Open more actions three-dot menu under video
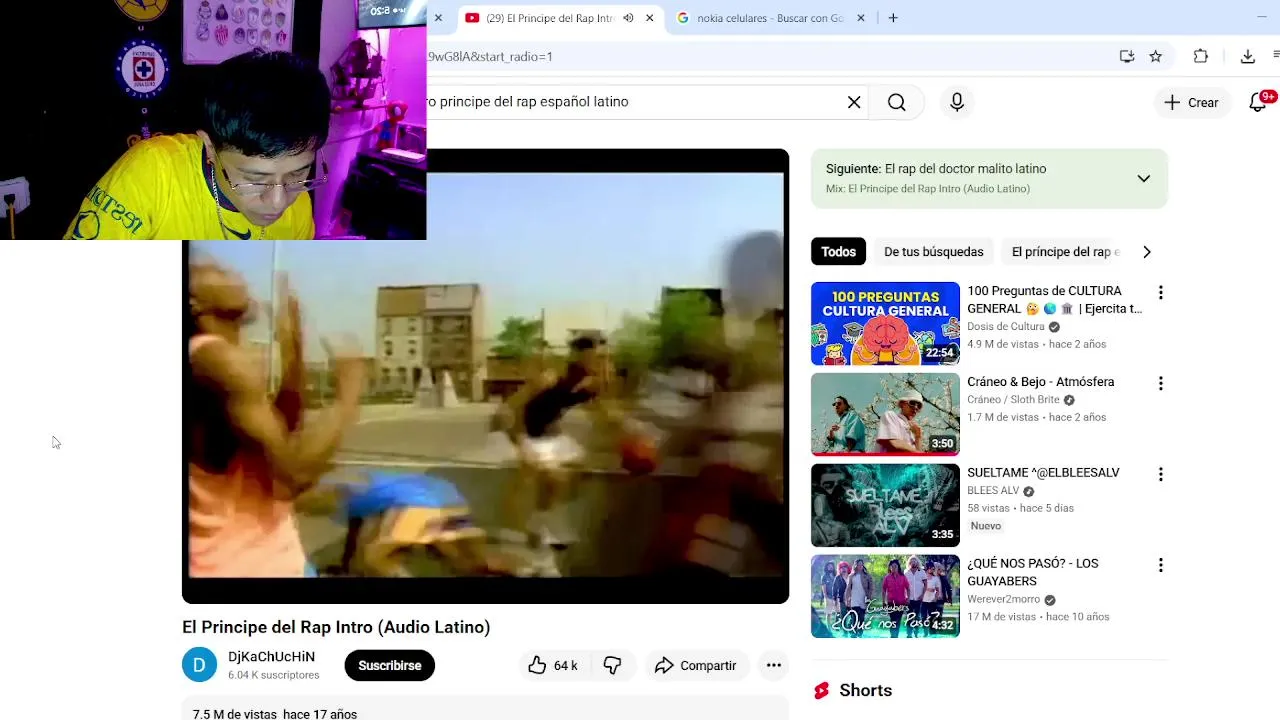Viewport: 1280px width, 720px height. (x=774, y=666)
